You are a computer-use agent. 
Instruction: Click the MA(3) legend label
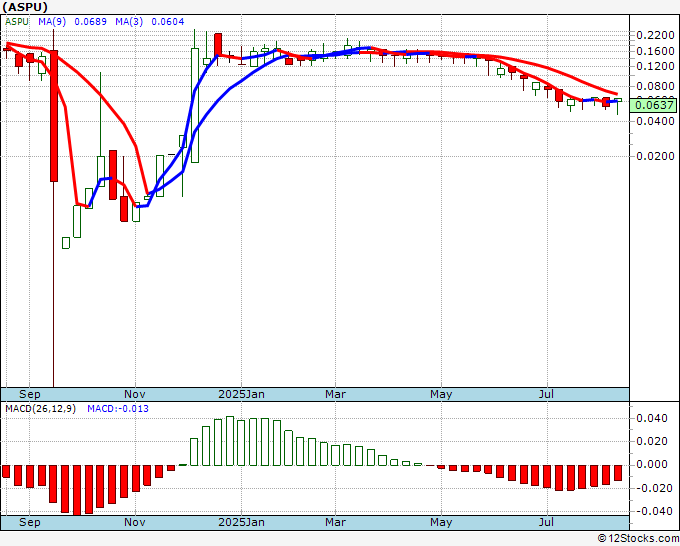[129, 22]
